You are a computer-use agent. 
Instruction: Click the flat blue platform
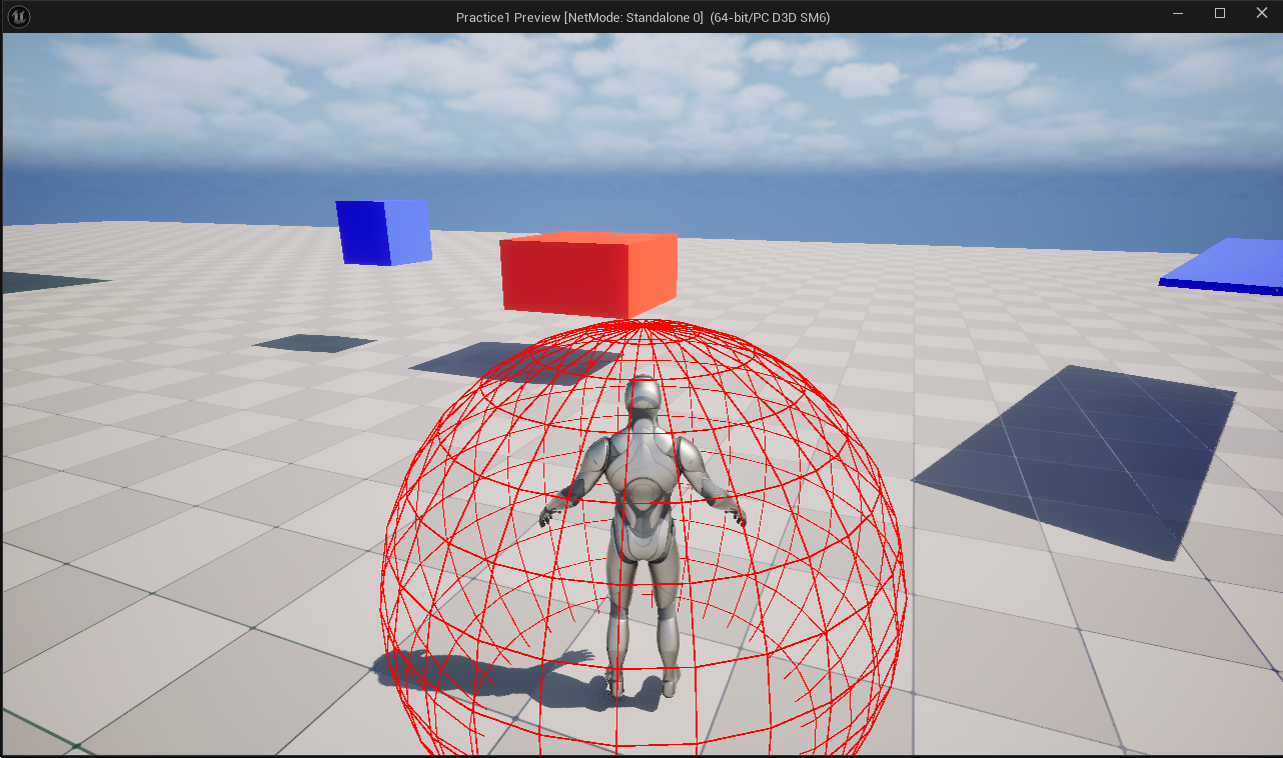click(x=1223, y=267)
